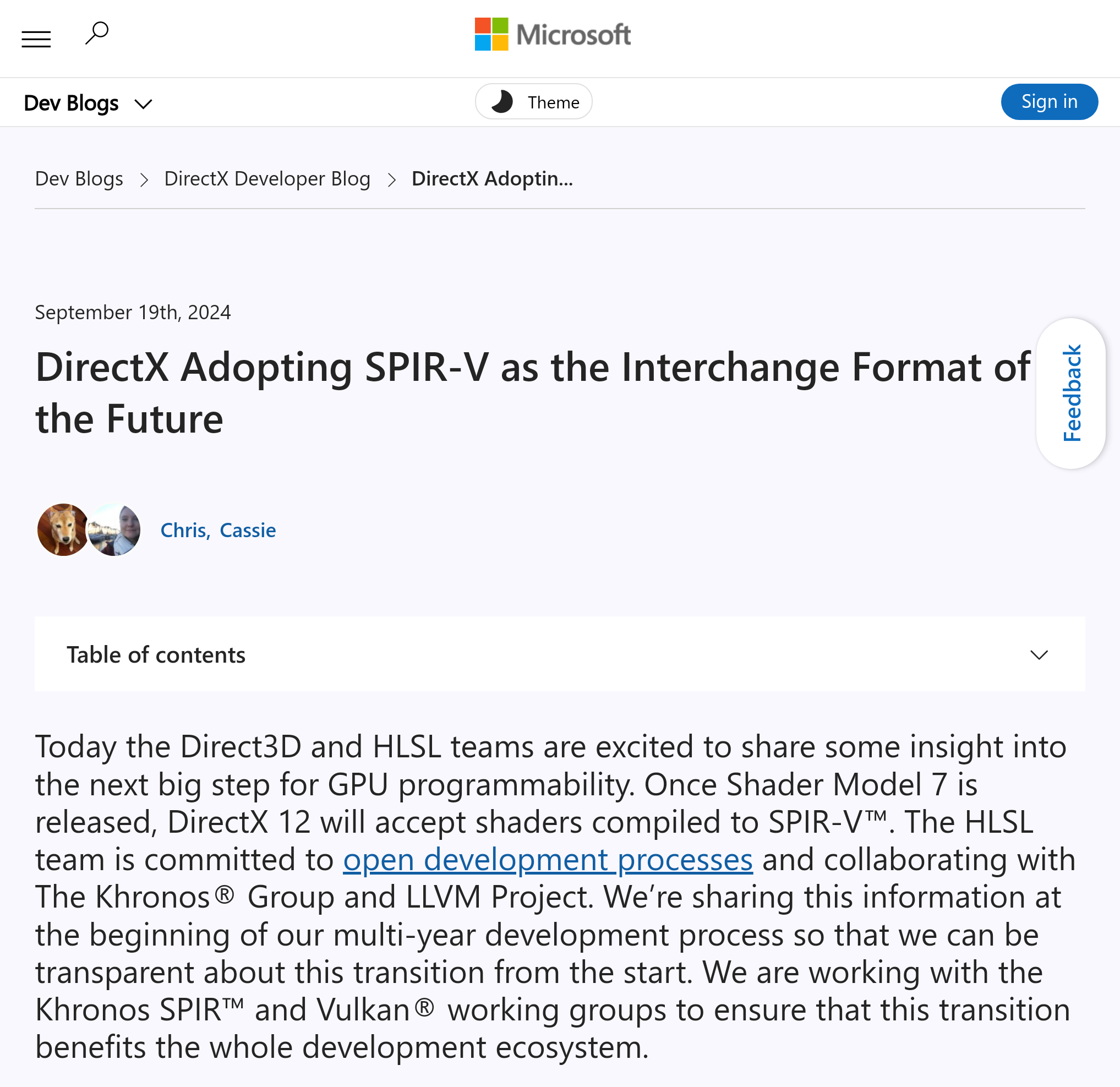This screenshot has width=1120, height=1087.
Task: Click the moon icon in Theme button
Action: point(502,102)
